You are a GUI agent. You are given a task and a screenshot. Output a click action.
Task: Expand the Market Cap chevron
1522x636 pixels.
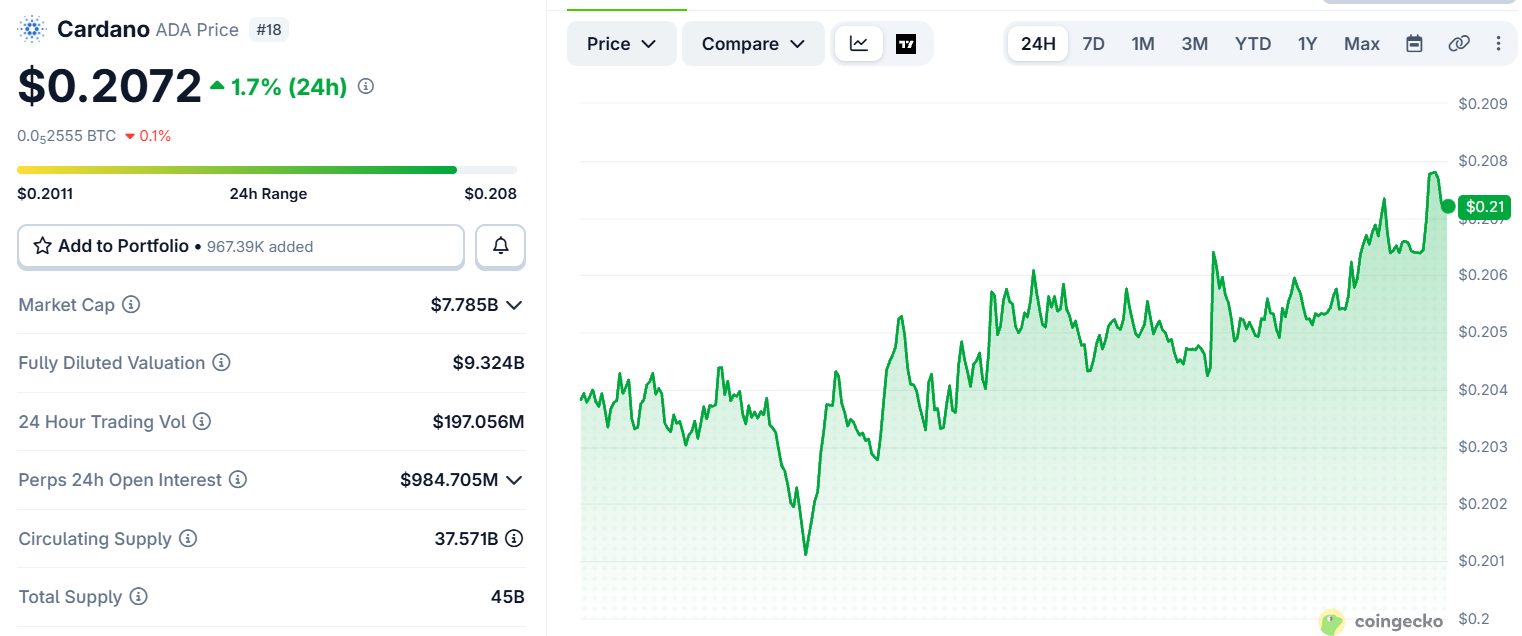coord(514,305)
